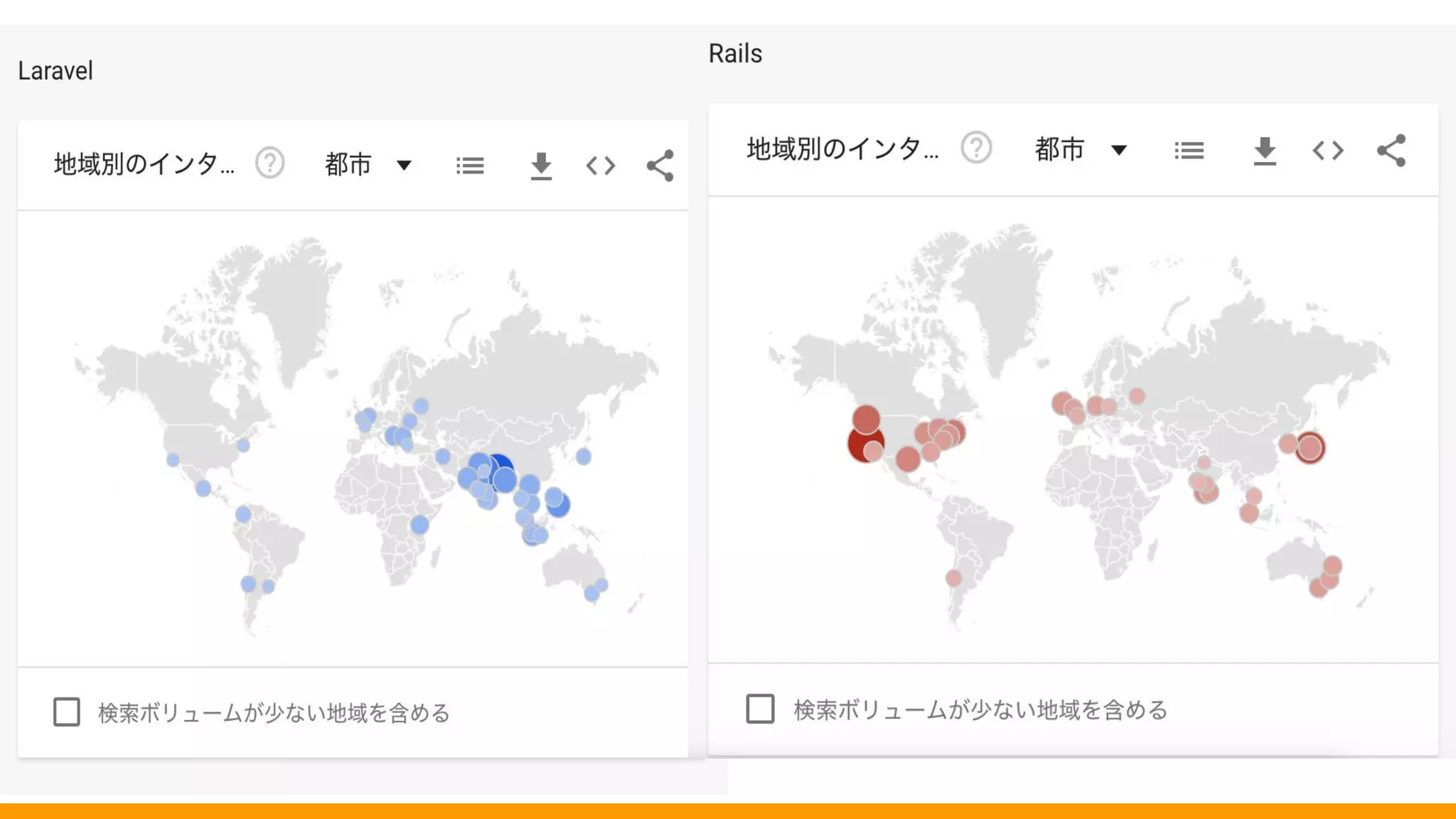This screenshot has height=819, width=1456.
Task: Select dark red US west coast bubble
Action: point(863,445)
